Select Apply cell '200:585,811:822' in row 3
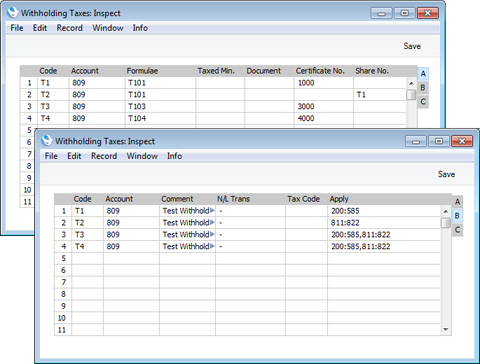This screenshot has width=480, height=364. tap(384, 235)
